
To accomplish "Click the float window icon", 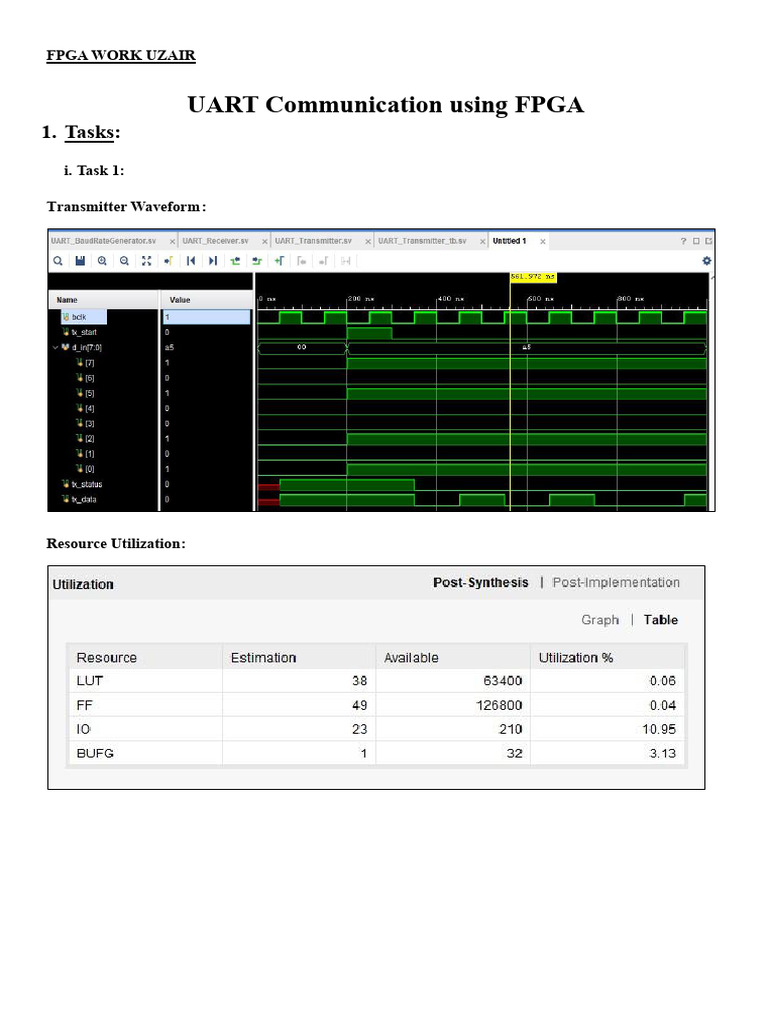I will pos(709,241).
